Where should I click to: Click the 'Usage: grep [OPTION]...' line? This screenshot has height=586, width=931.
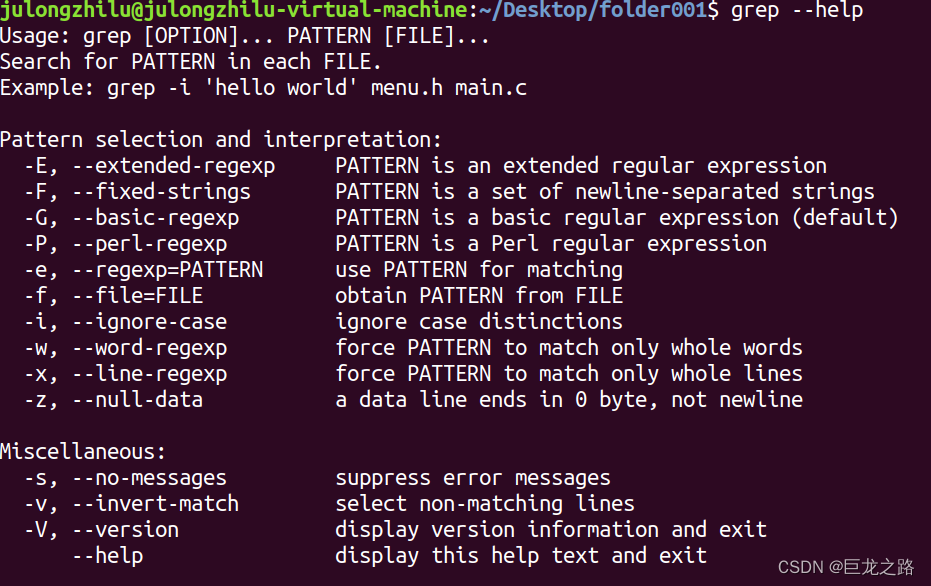point(245,36)
